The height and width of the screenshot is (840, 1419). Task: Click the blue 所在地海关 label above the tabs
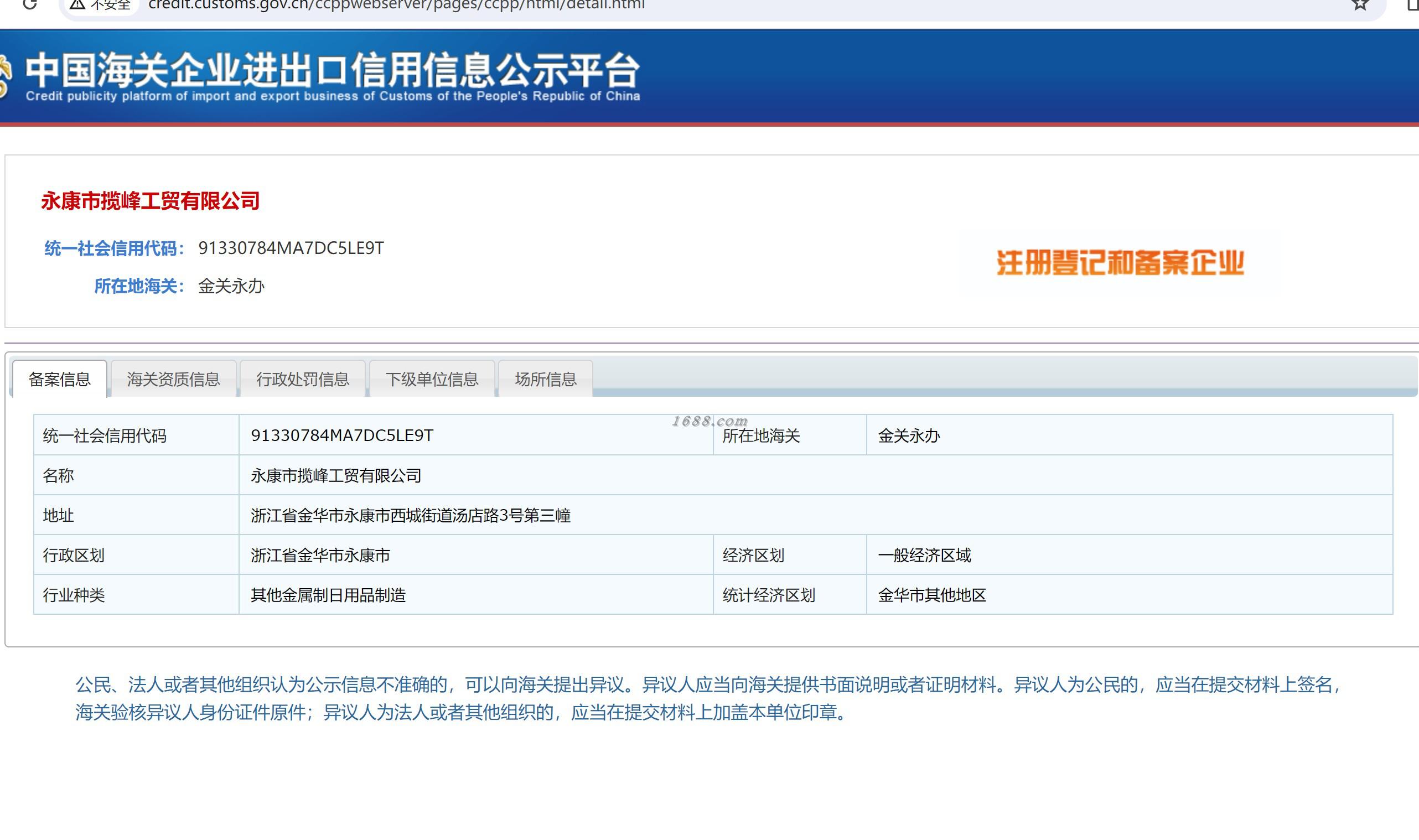point(139,286)
